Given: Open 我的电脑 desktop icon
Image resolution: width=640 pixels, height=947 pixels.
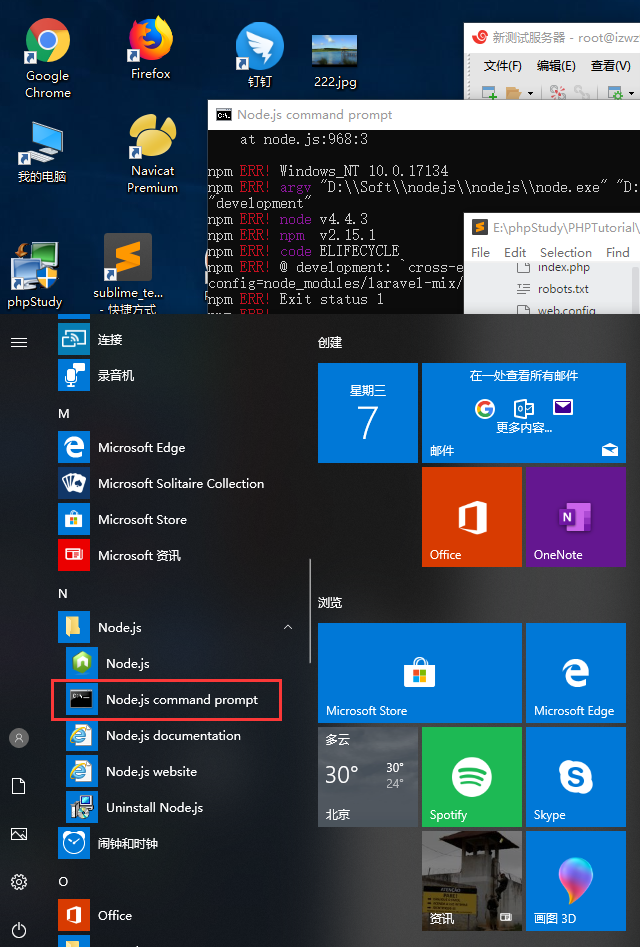Looking at the screenshot, I should (x=41, y=152).
